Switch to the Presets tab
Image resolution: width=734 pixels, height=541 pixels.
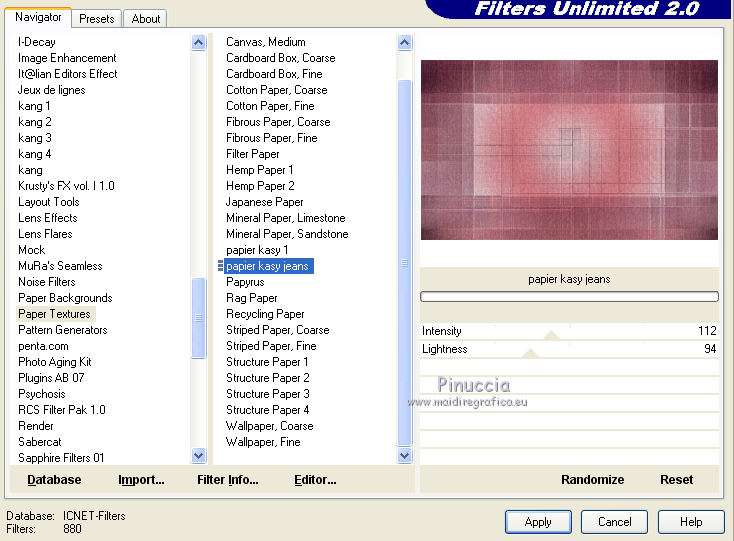pos(96,19)
